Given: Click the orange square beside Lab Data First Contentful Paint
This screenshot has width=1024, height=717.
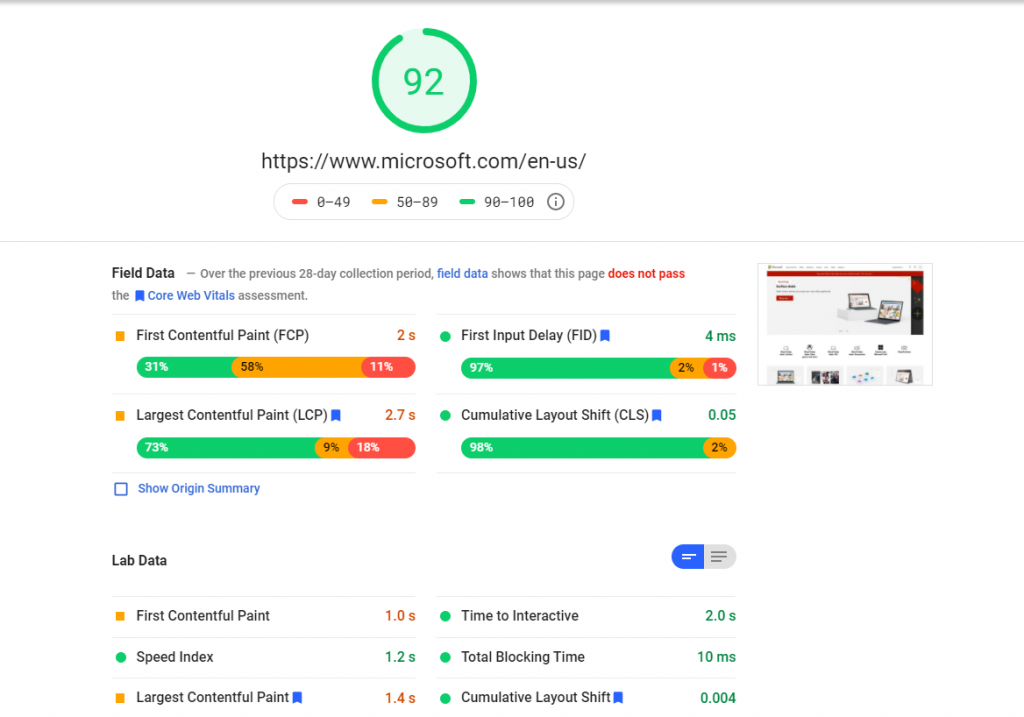Looking at the screenshot, I should pyautogui.click(x=120, y=616).
